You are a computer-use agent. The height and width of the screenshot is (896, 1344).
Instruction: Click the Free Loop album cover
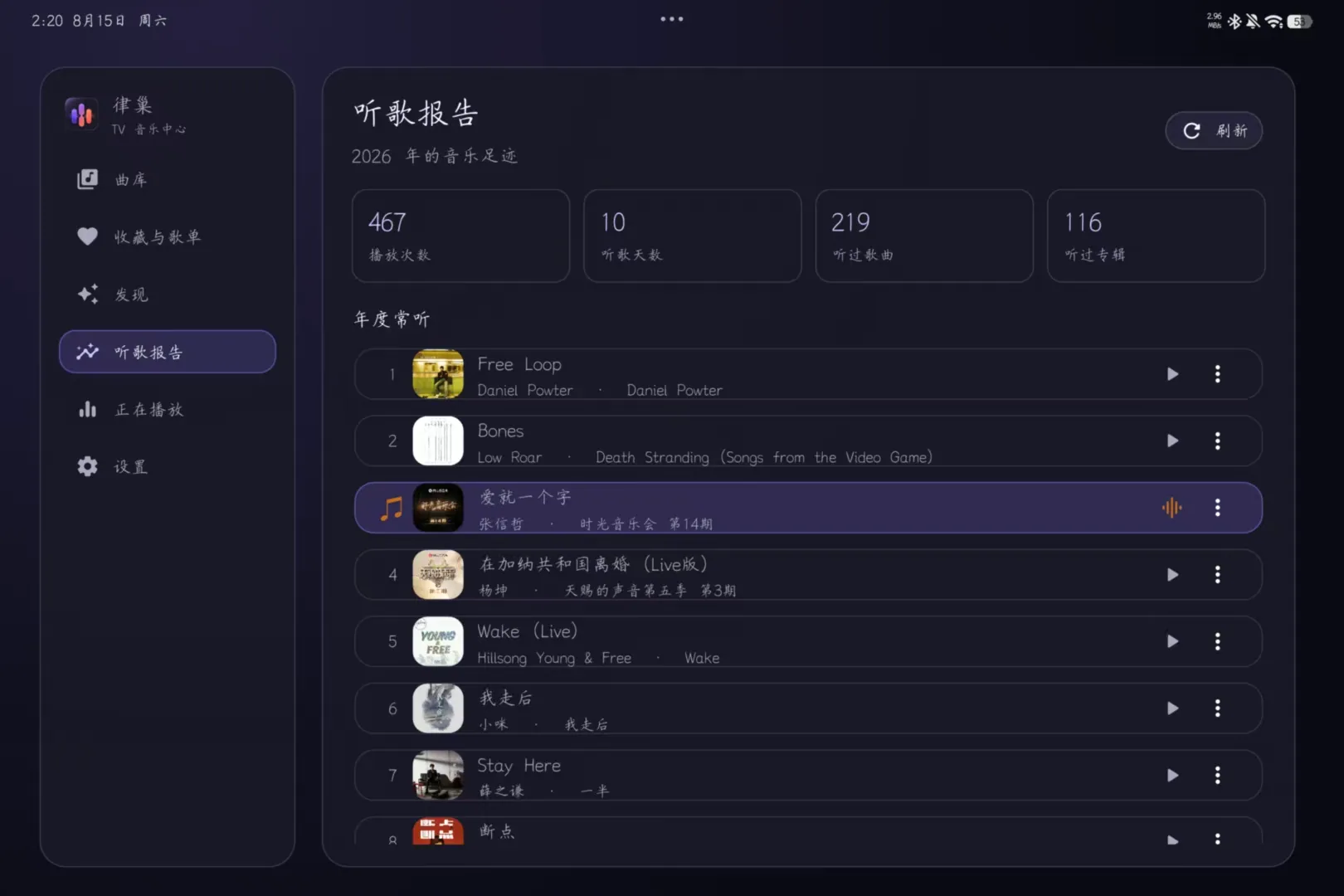click(438, 374)
